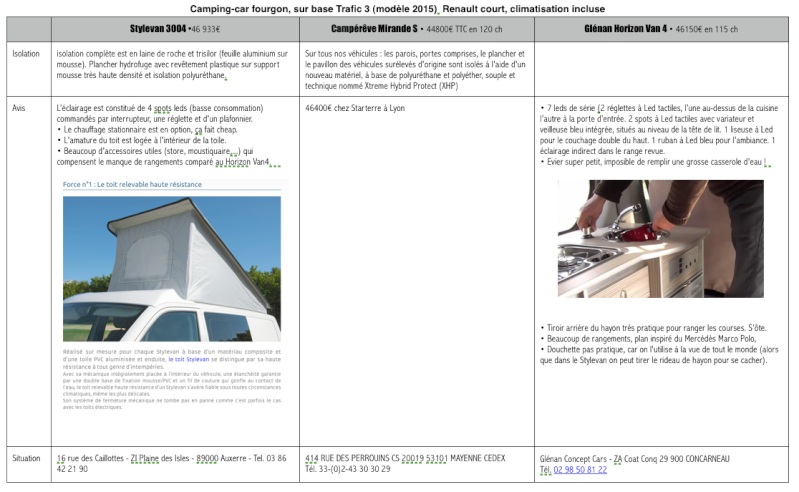Click bullet 'Douchette pas pratique'
The width and height of the screenshot is (799, 492).
pos(659,354)
